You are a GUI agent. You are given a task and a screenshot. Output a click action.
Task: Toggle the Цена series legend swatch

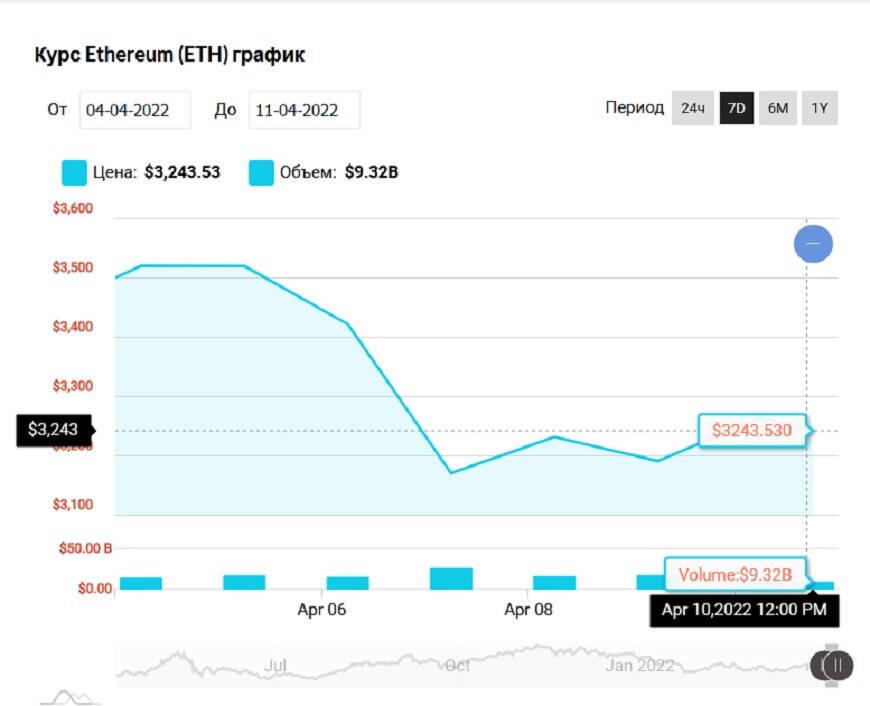(x=75, y=172)
